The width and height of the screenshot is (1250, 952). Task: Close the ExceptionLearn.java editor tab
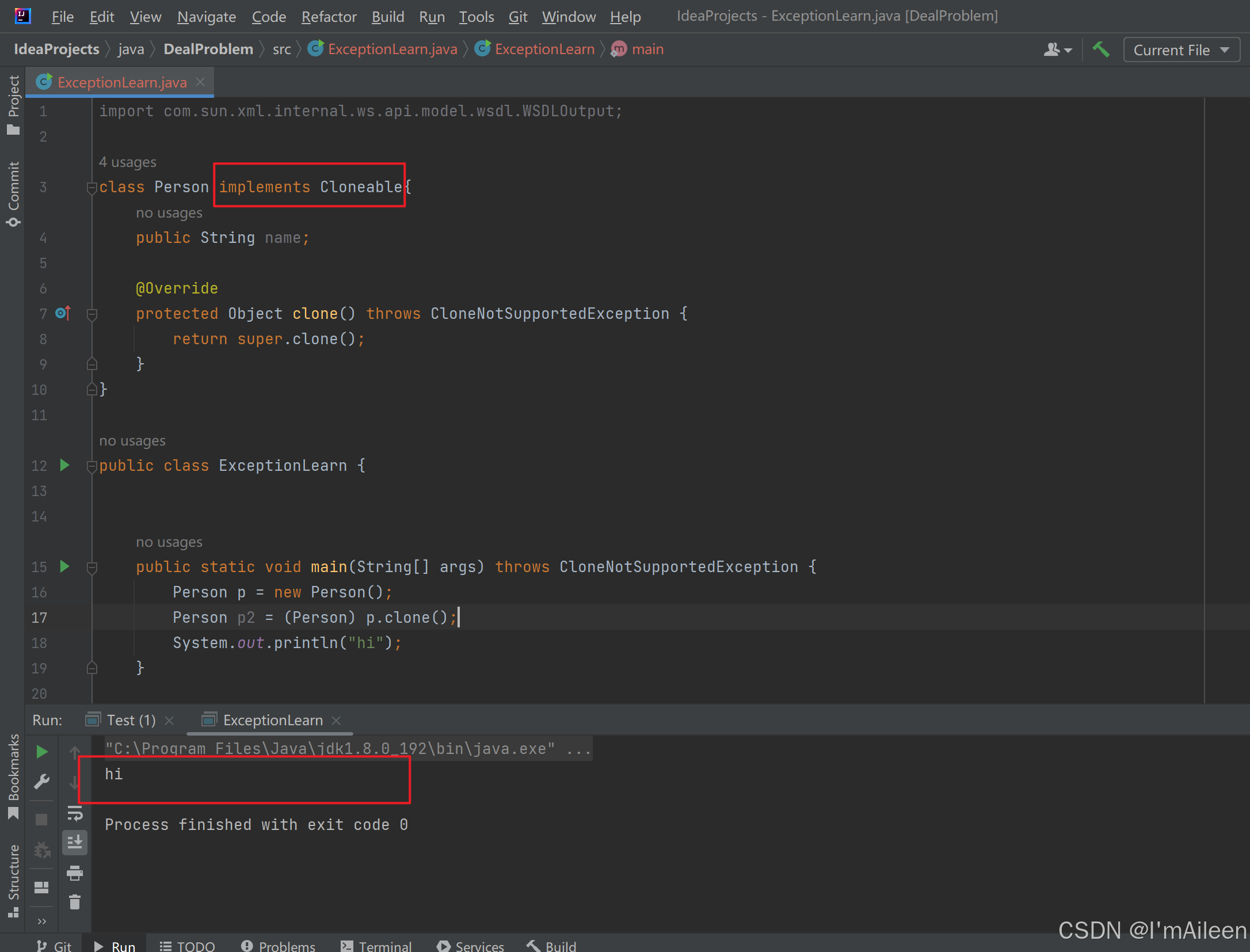click(x=200, y=82)
